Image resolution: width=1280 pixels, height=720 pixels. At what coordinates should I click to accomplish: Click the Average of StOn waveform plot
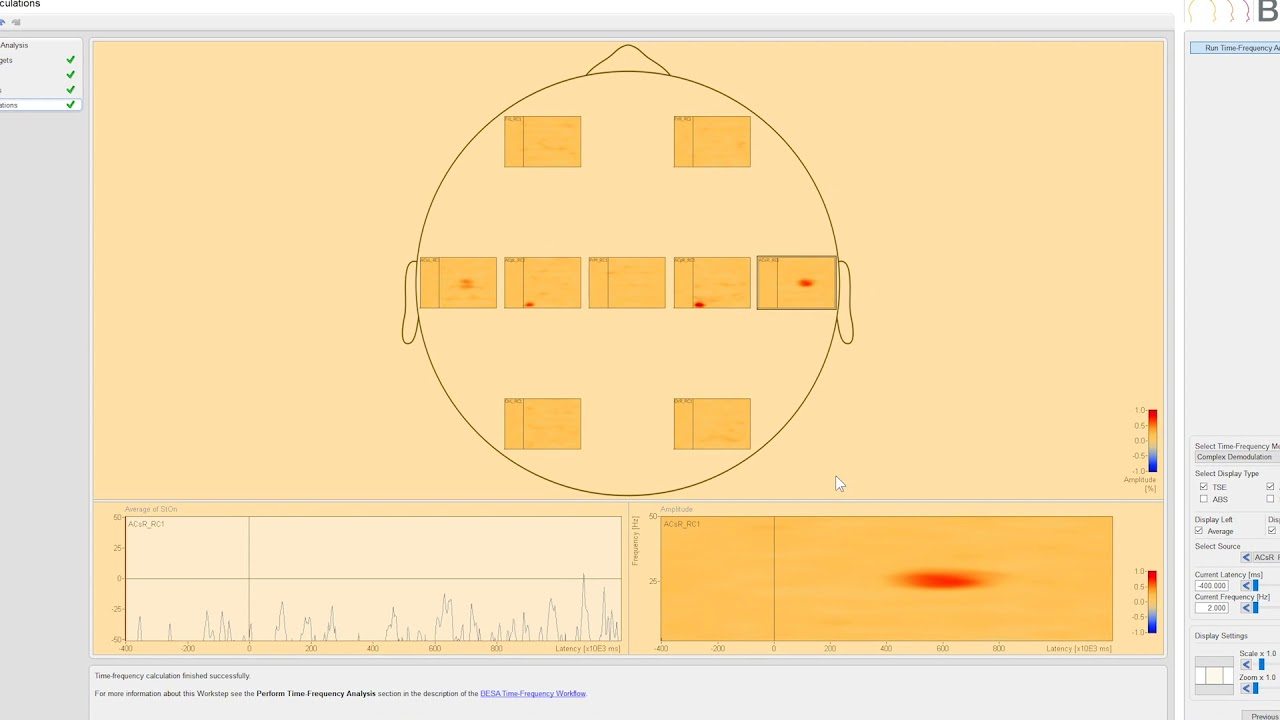374,578
